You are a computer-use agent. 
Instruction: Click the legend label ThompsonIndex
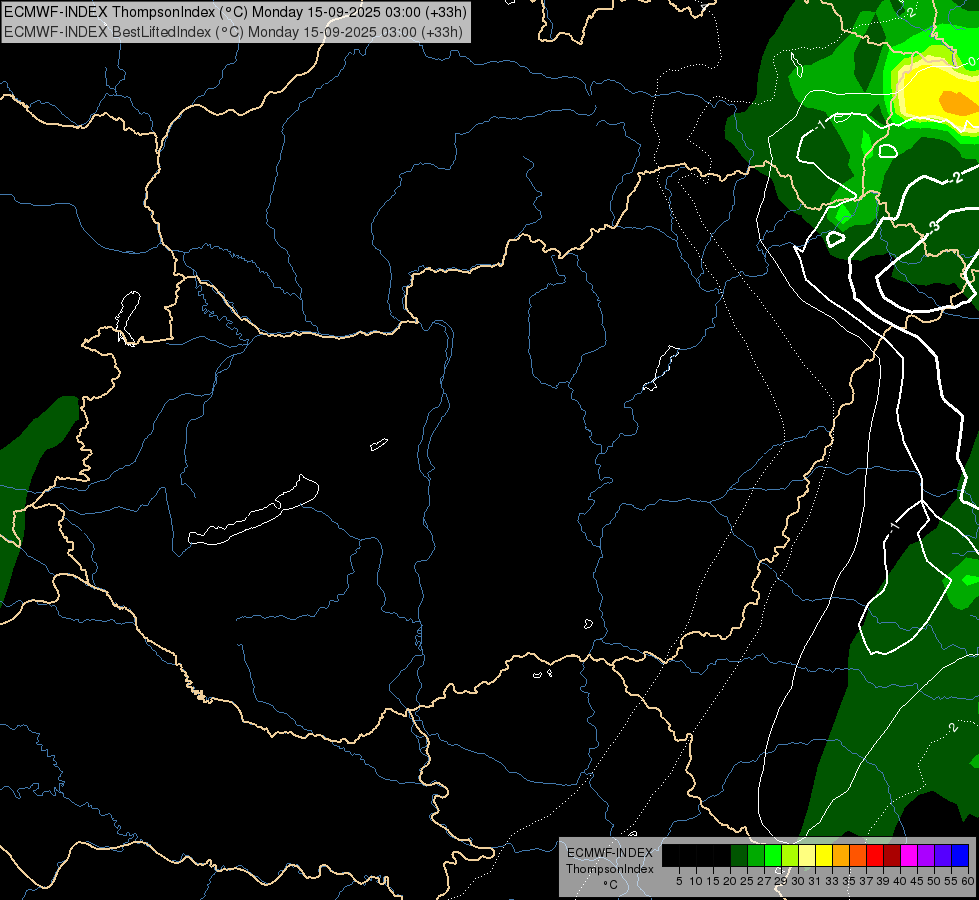pyautogui.click(x=609, y=869)
